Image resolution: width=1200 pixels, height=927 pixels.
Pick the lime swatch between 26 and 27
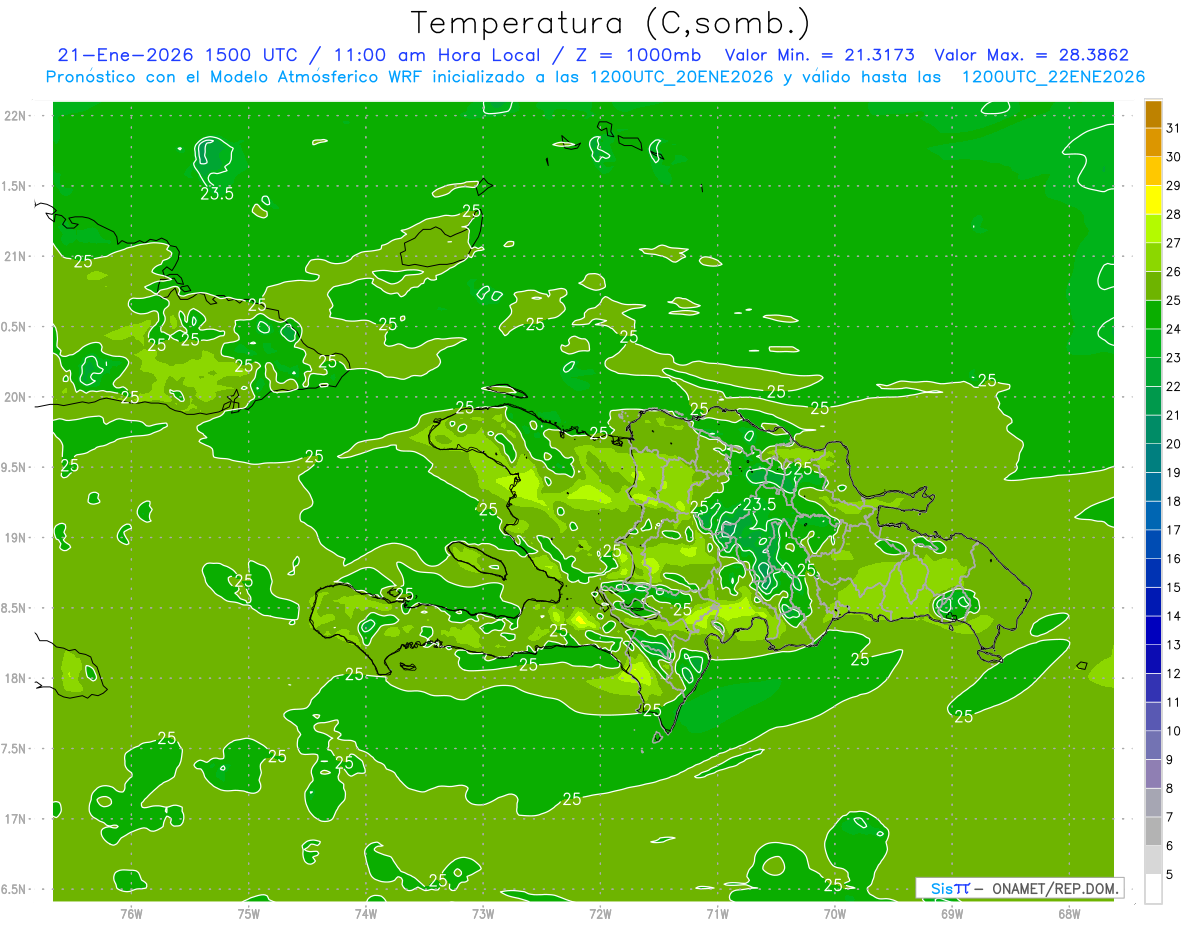[x=1153, y=257]
